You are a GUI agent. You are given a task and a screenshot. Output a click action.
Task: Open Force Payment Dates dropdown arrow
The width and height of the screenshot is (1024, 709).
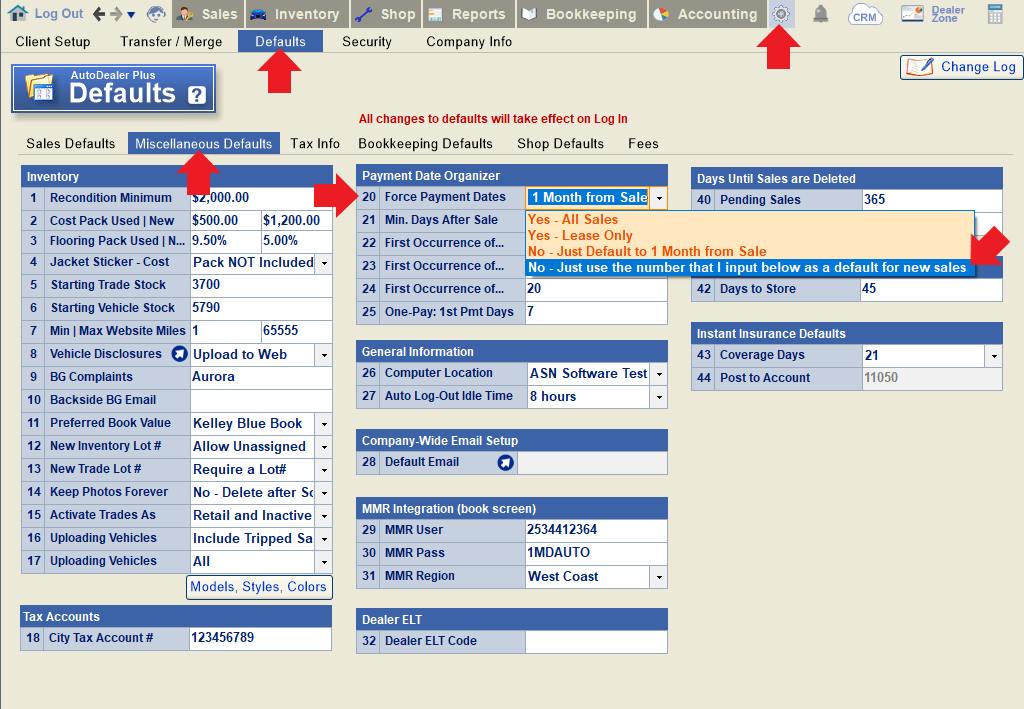click(x=659, y=198)
